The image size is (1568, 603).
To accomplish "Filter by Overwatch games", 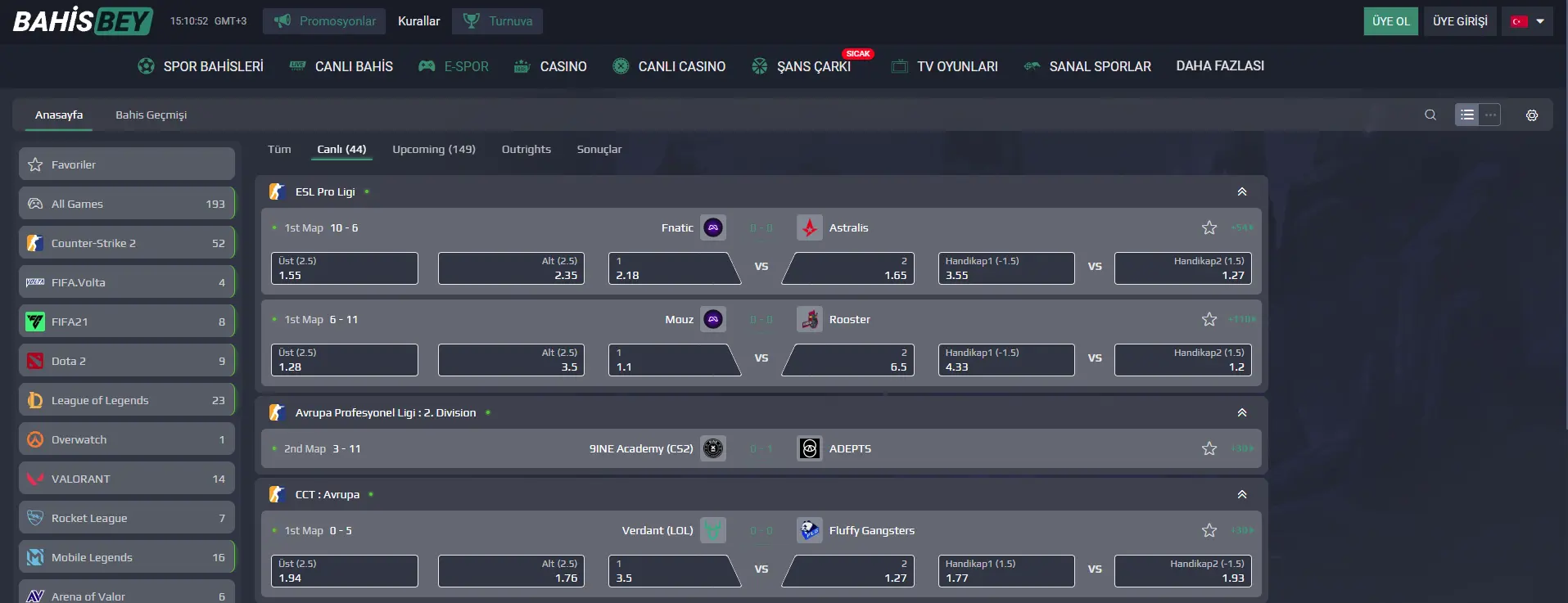I will pyautogui.click(x=127, y=439).
